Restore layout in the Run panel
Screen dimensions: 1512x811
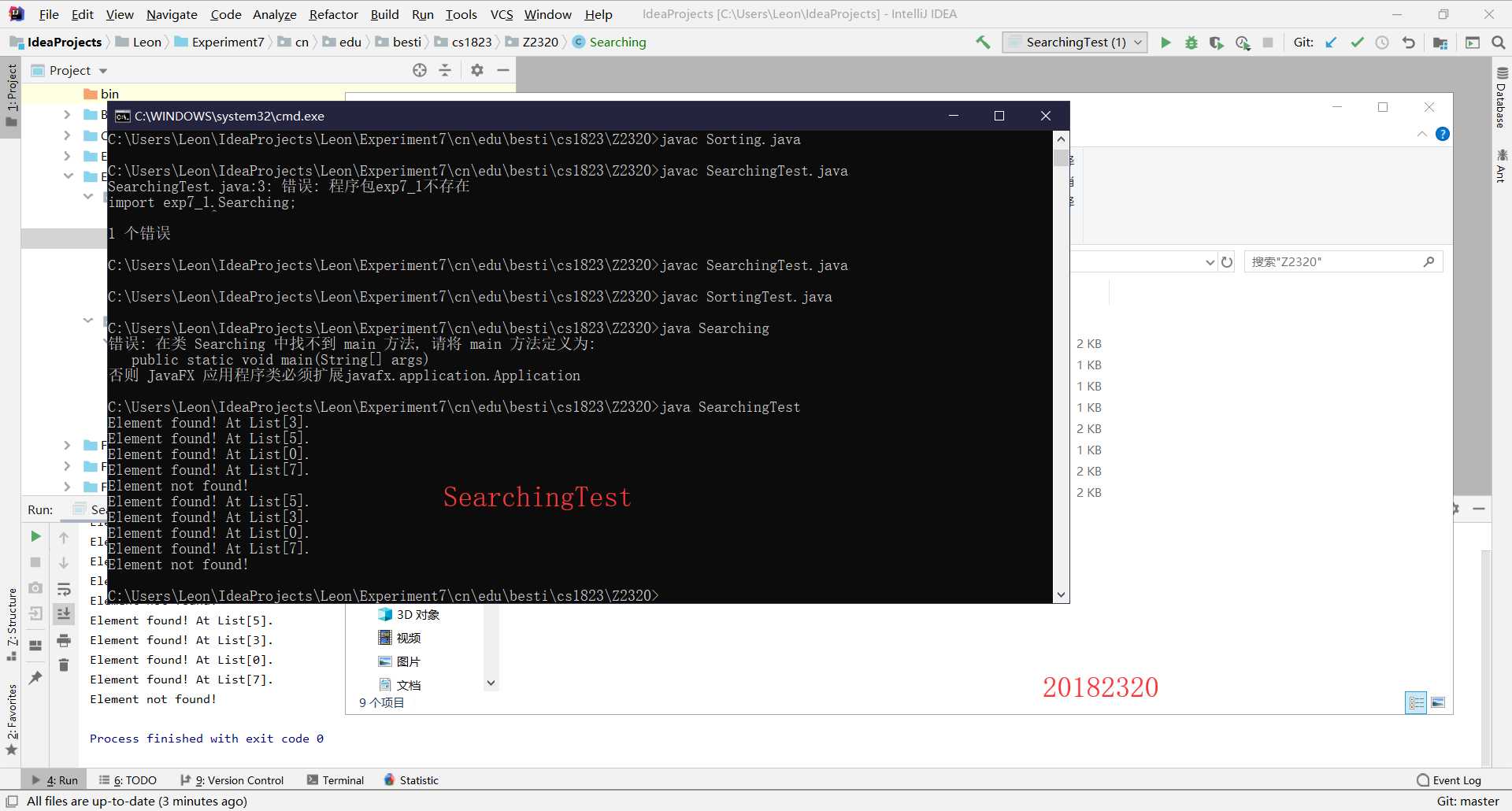click(35, 646)
